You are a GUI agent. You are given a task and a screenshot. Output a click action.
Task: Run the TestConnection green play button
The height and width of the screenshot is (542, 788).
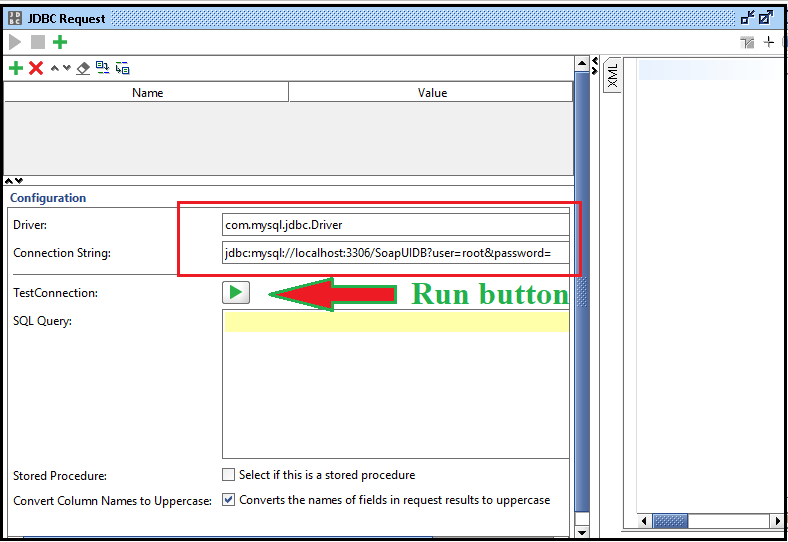(x=236, y=293)
